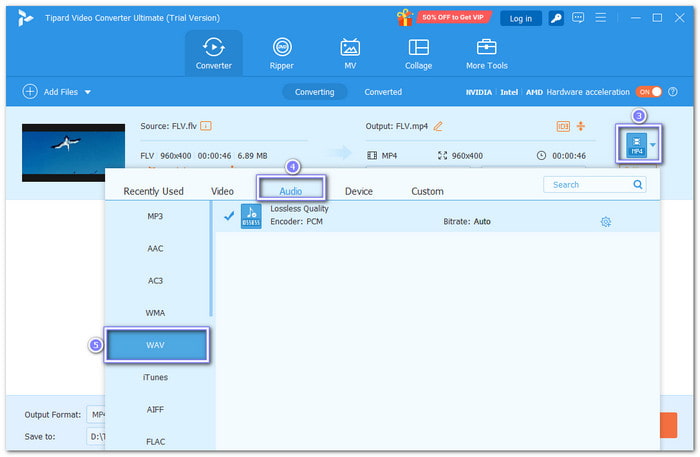
Task: Click the Add Files plus icon
Action: (30, 92)
